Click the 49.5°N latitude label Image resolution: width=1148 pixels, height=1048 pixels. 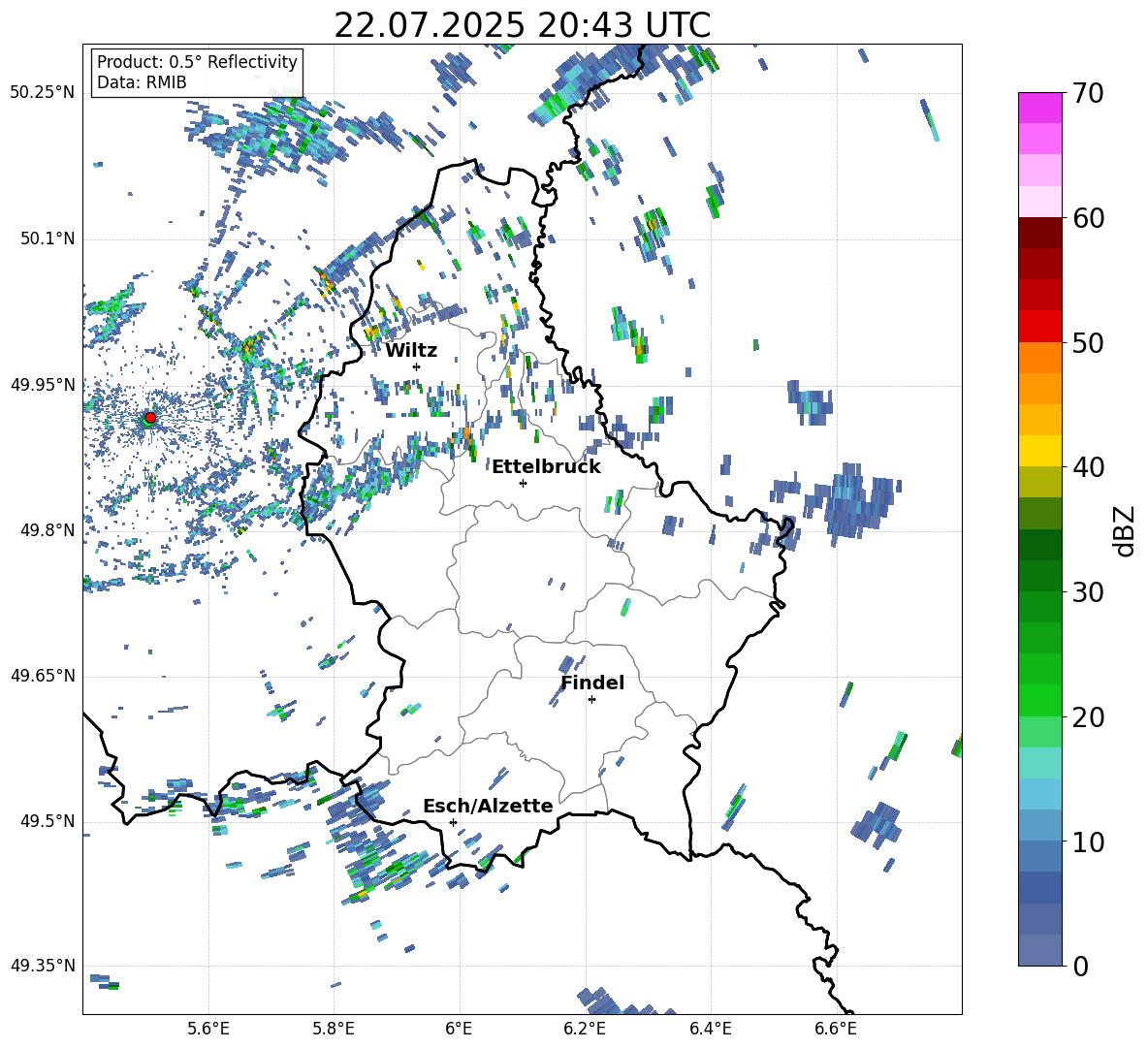tap(48, 821)
